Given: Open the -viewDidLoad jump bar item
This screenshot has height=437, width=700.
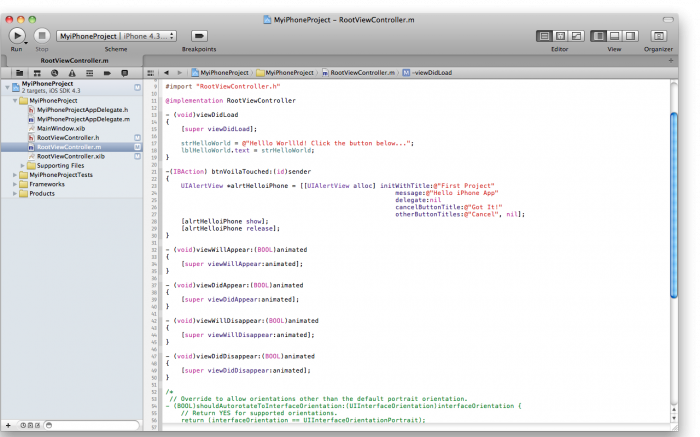Looking at the screenshot, I should pos(432,73).
